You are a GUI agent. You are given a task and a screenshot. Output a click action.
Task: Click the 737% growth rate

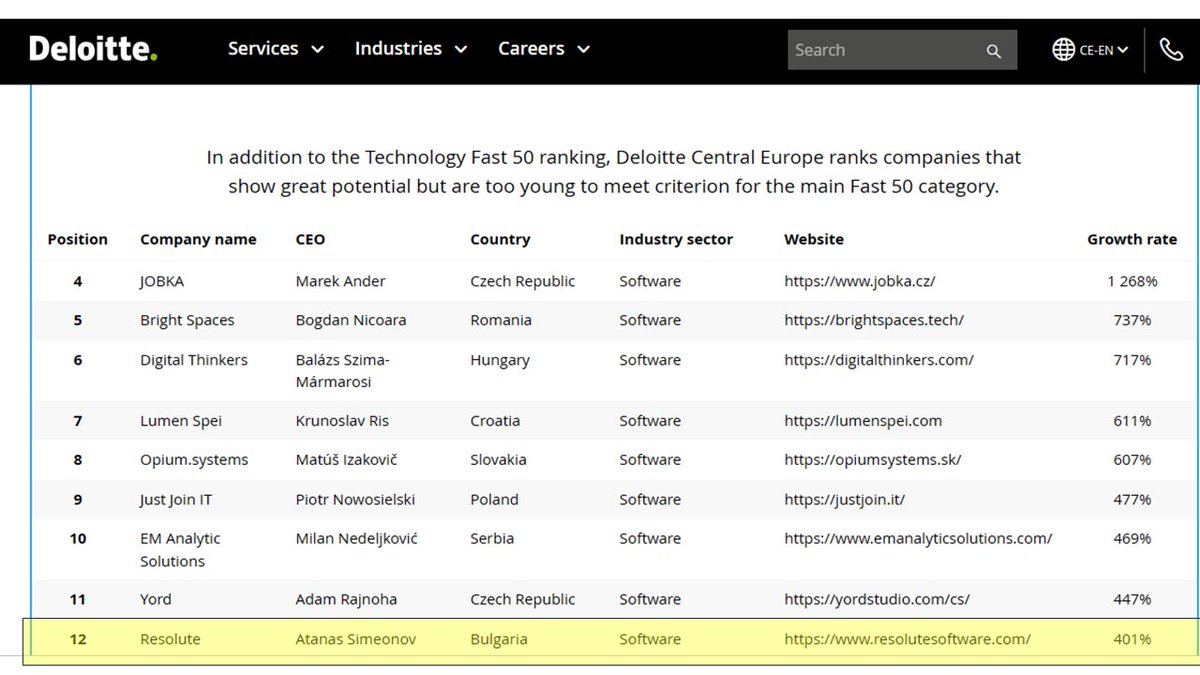pos(1132,321)
